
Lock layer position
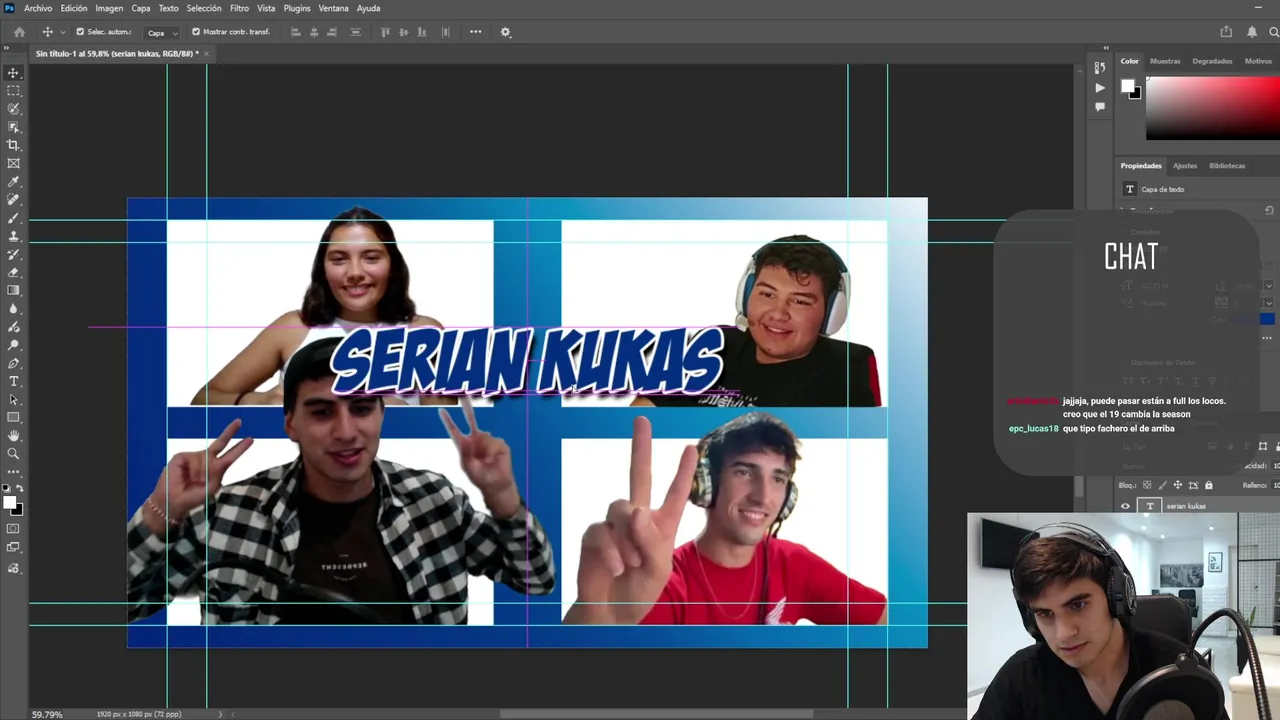coord(1177,485)
